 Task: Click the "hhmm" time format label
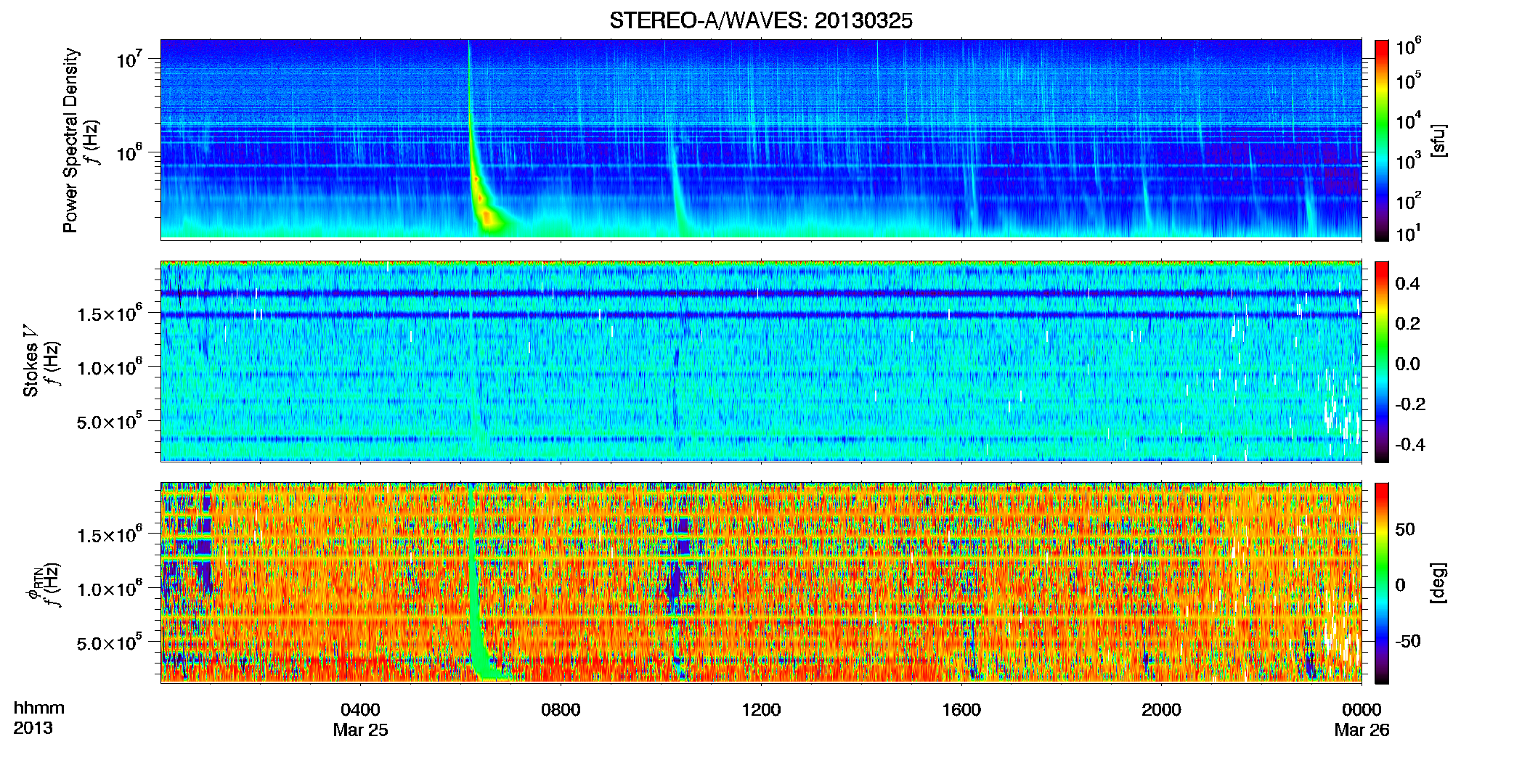point(39,709)
